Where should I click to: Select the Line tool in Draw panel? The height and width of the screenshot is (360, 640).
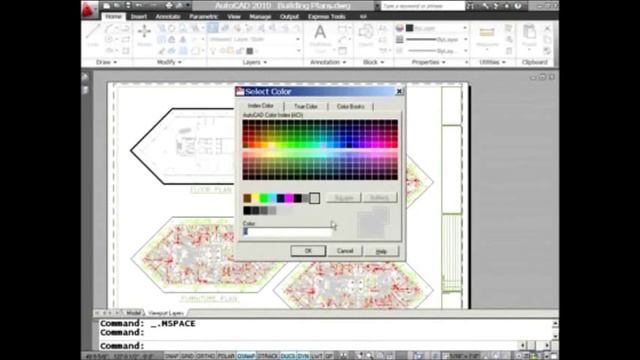(x=93, y=35)
